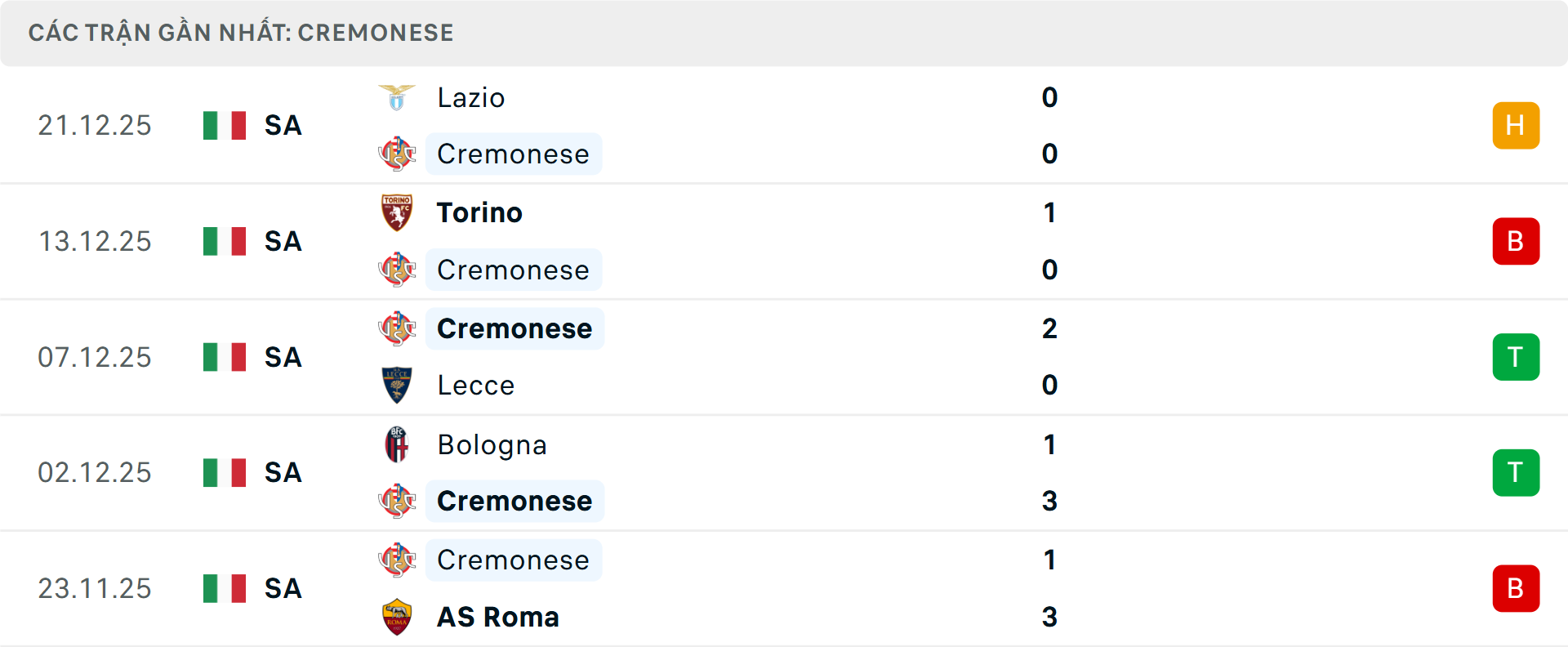Click the Italy flag next to 23.11.25
This screenshot has width=1568, height=647.
tap(224, 588)
